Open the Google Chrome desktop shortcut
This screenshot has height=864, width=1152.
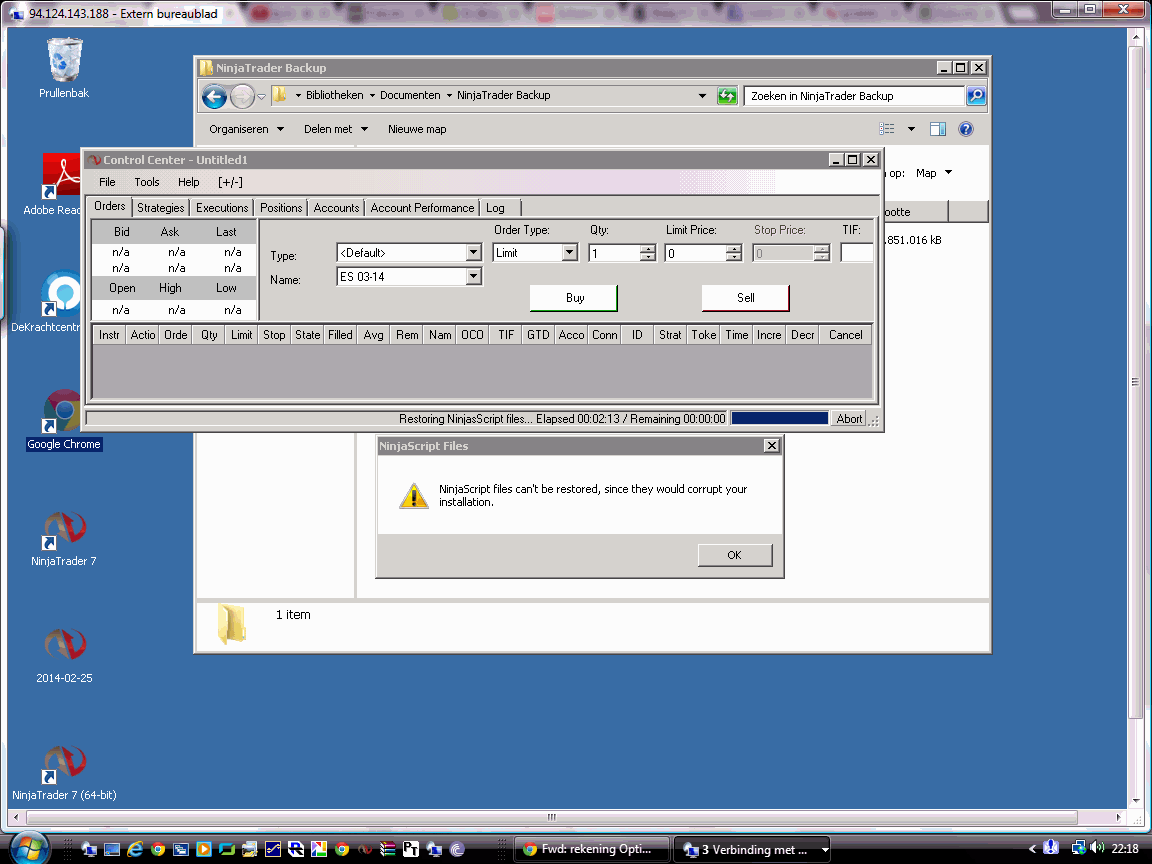tap(64, 420)
